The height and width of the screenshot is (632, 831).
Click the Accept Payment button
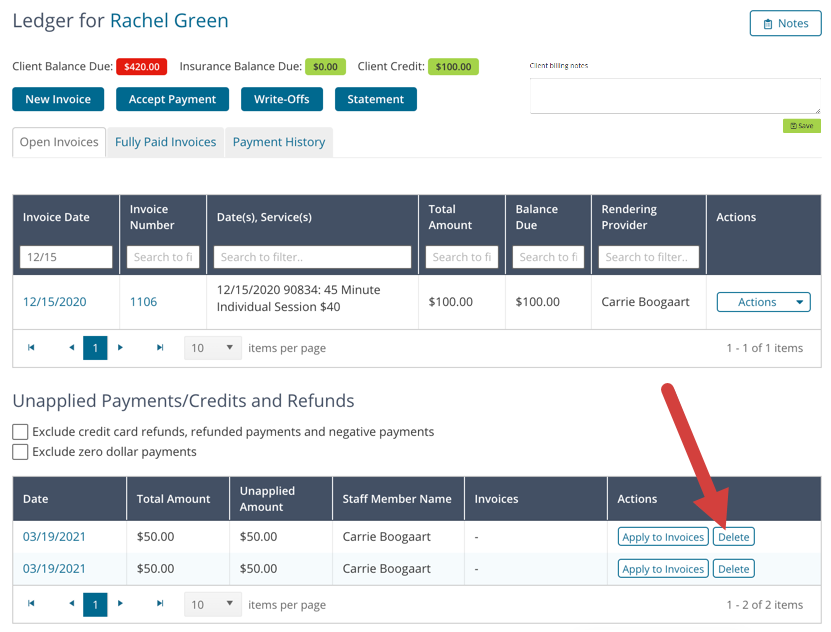[x=174, y=99]
